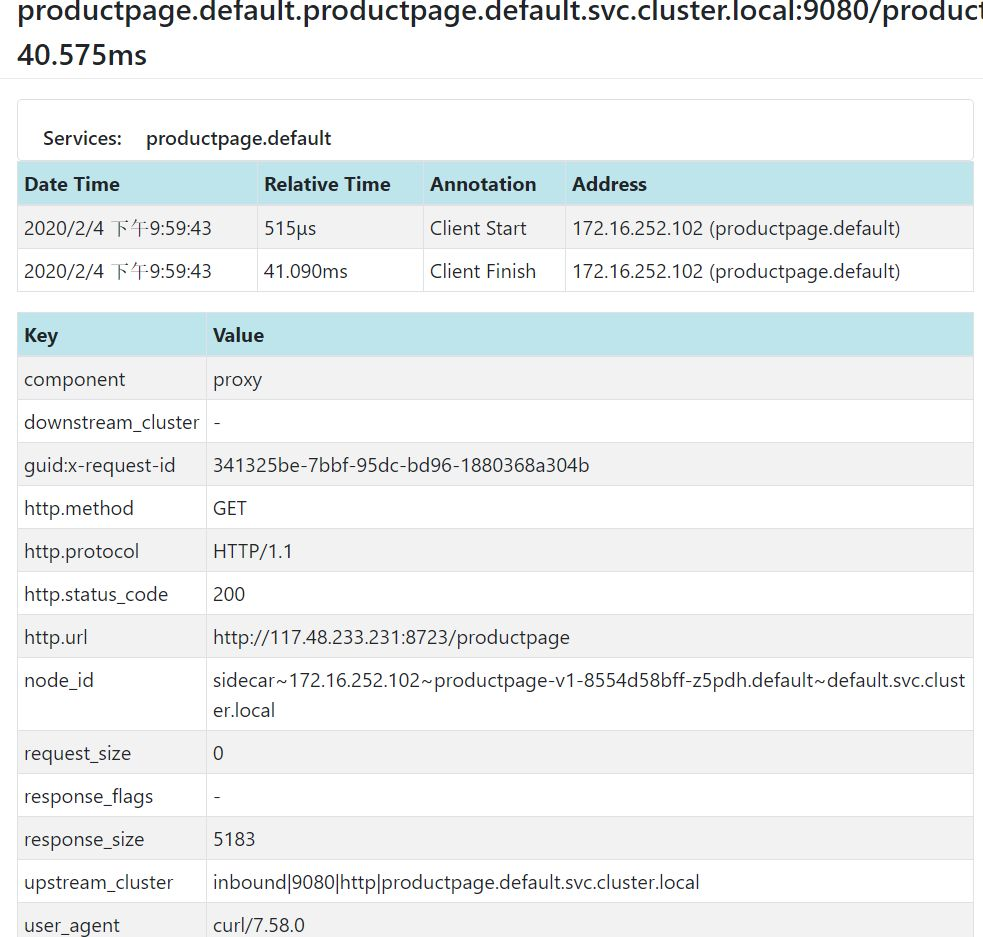Viewport: 983px width, 937px height.
Task: Click the Key column header
Action: [x=41, y=335]
